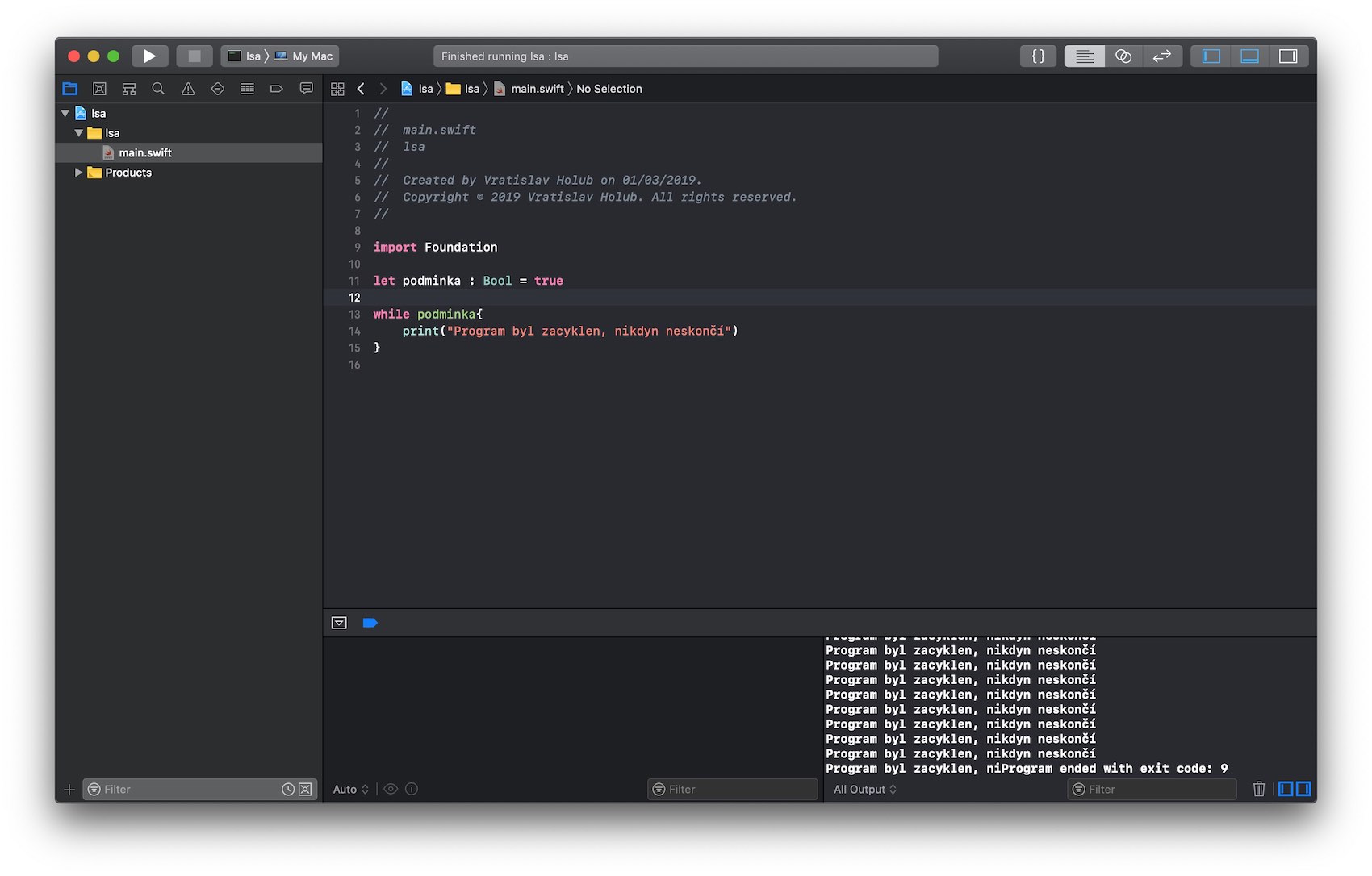Expand the Products folder
The height and width of the screenshot is (876, 1372).
(x=78, y=173)
